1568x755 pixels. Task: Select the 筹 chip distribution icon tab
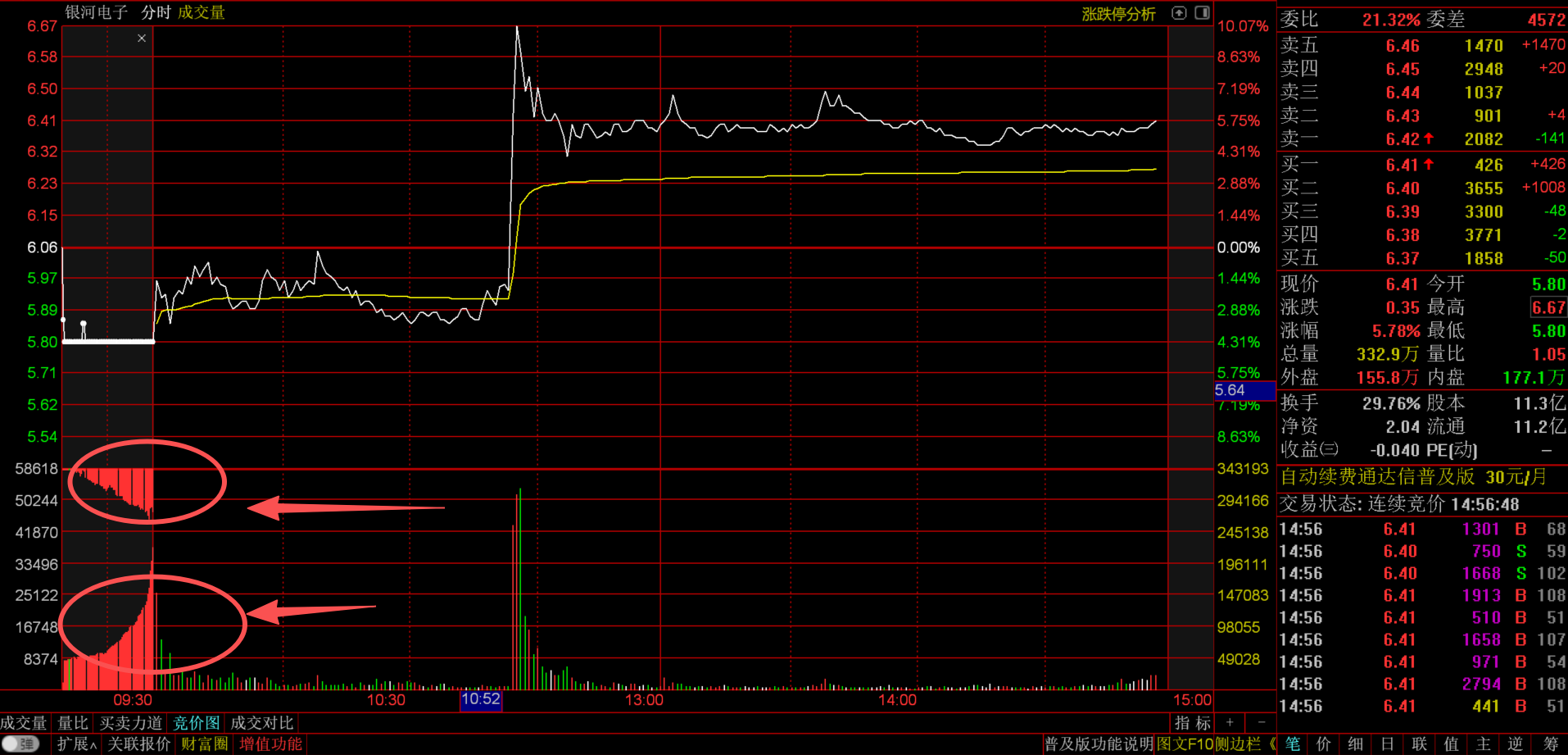coord(1550,744)
